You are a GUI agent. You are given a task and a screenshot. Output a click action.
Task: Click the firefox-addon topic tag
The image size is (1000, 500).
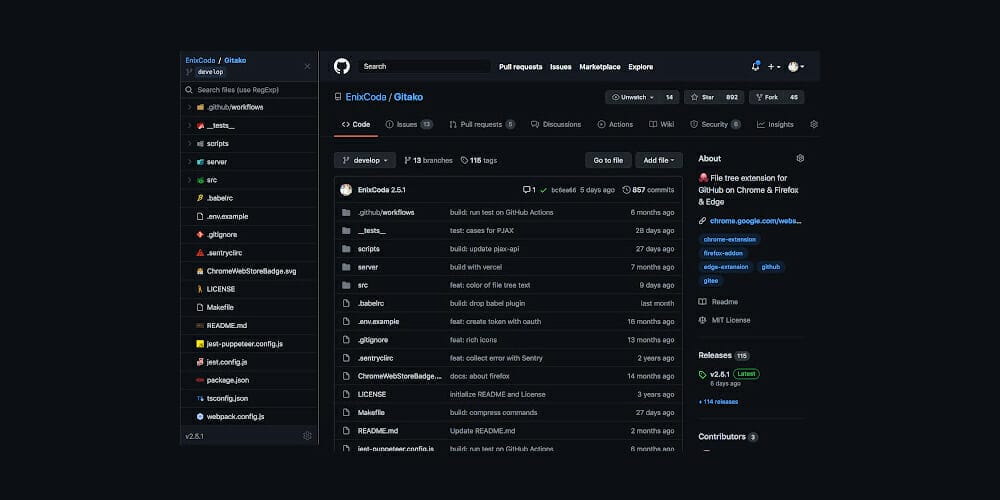723,253
